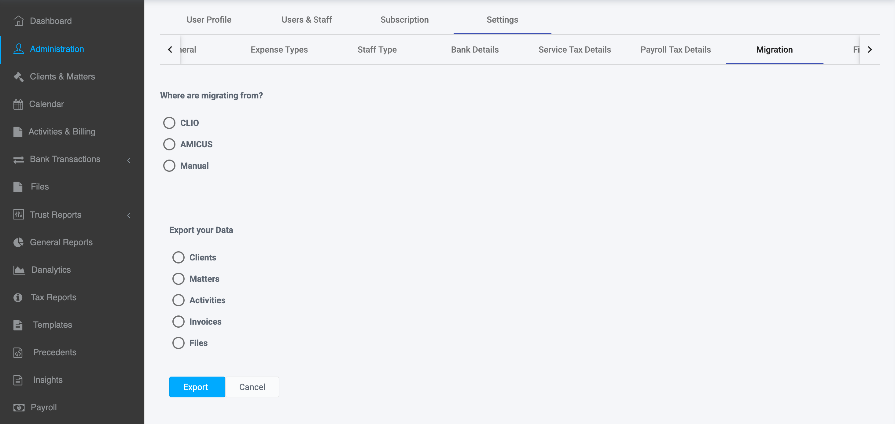Screen dimensions: 895x424
Task: Click the Danalytics graph icon
Action: [x=19, y=270]
